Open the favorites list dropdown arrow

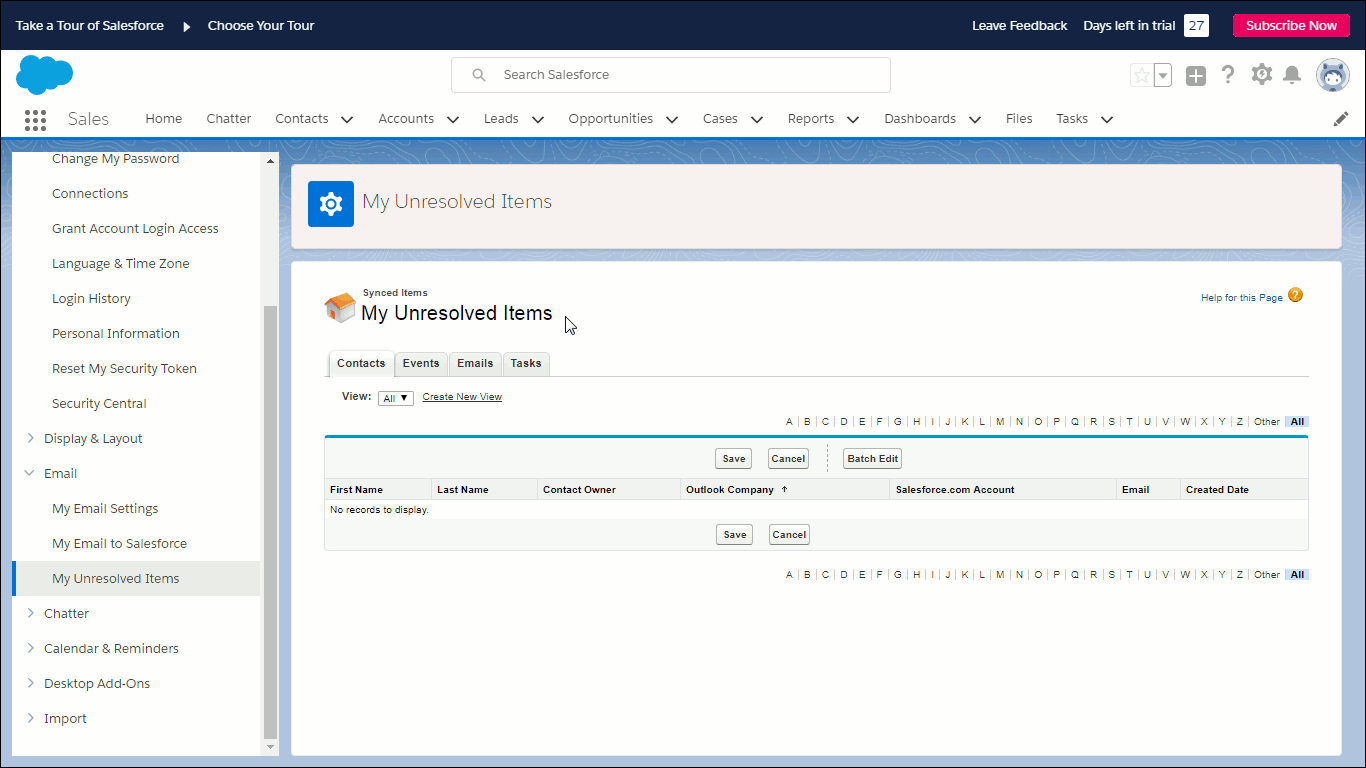1162,75
